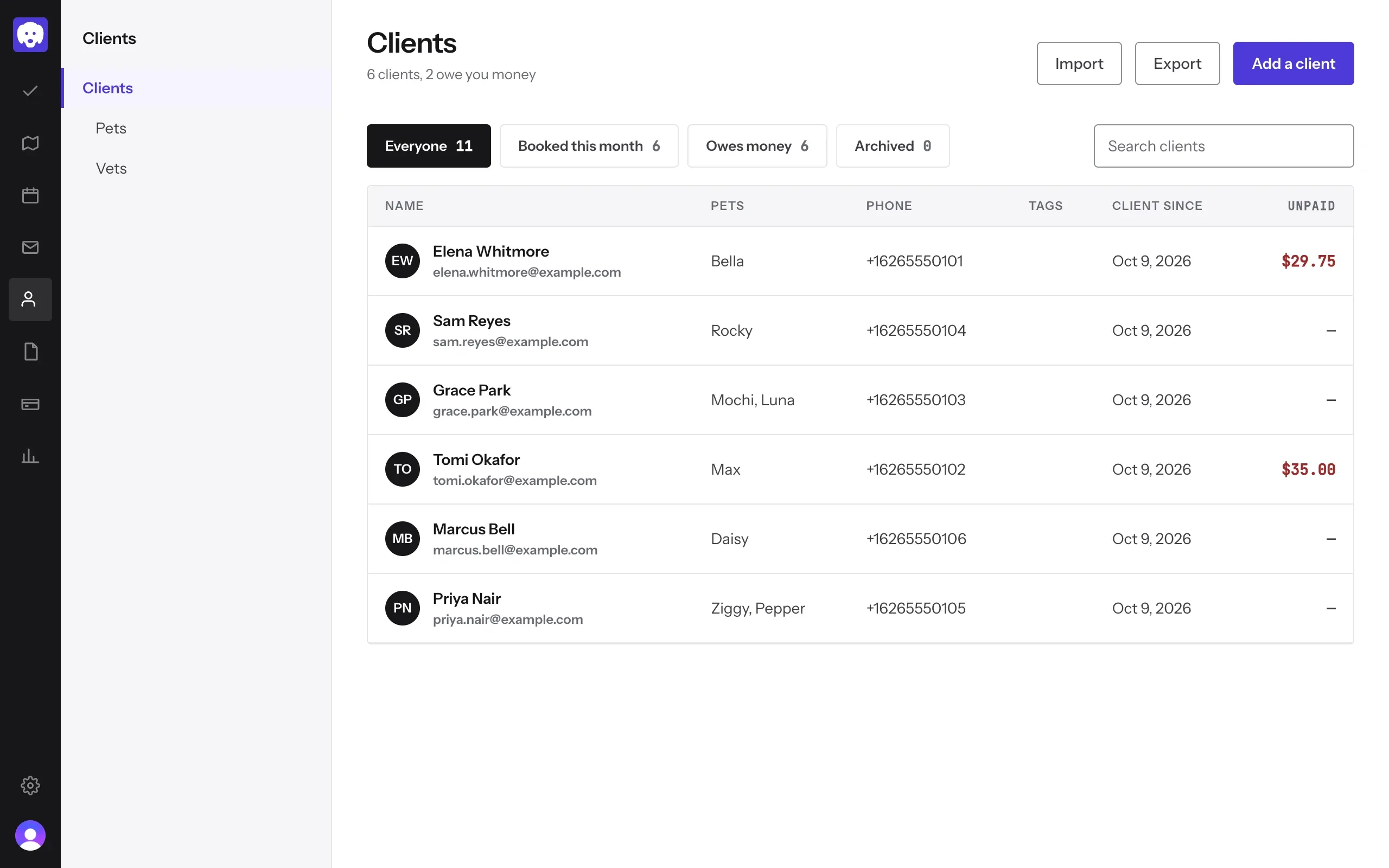Click the $29.75 unpaid amount

[1308, 261]
